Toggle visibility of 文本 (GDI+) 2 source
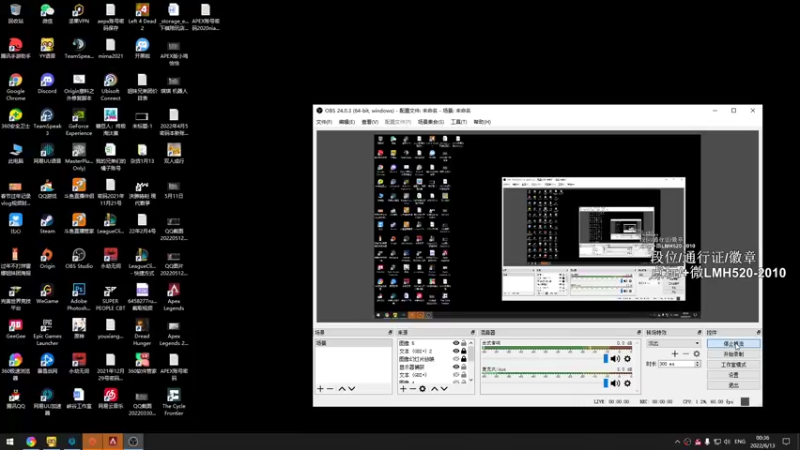Screen dimensions: 800x450 [456, 351]
